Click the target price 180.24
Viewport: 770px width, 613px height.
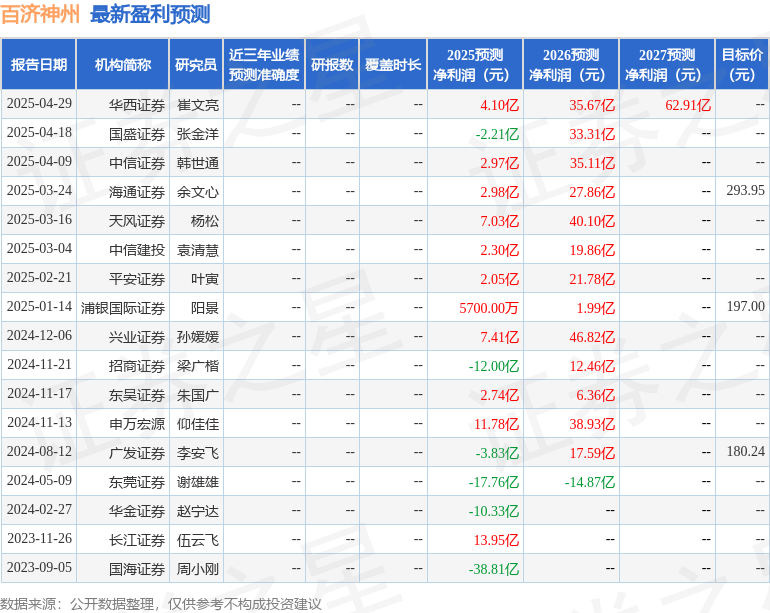coord(745,451)
